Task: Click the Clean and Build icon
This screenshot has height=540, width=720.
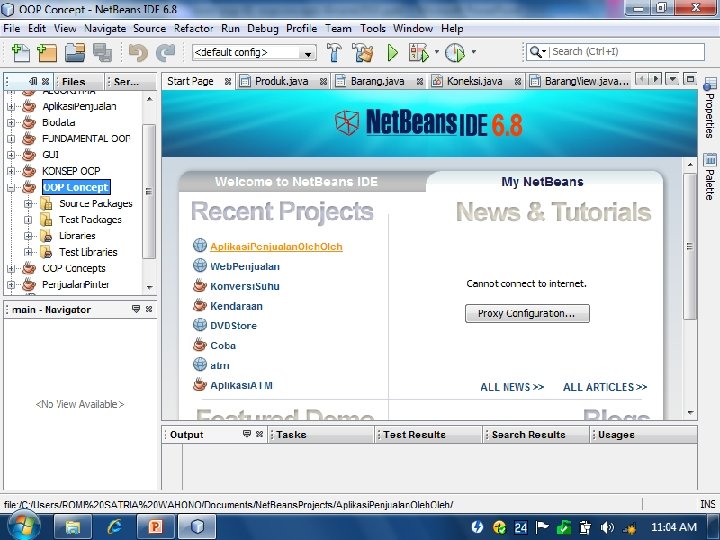Action: point(363,52)
